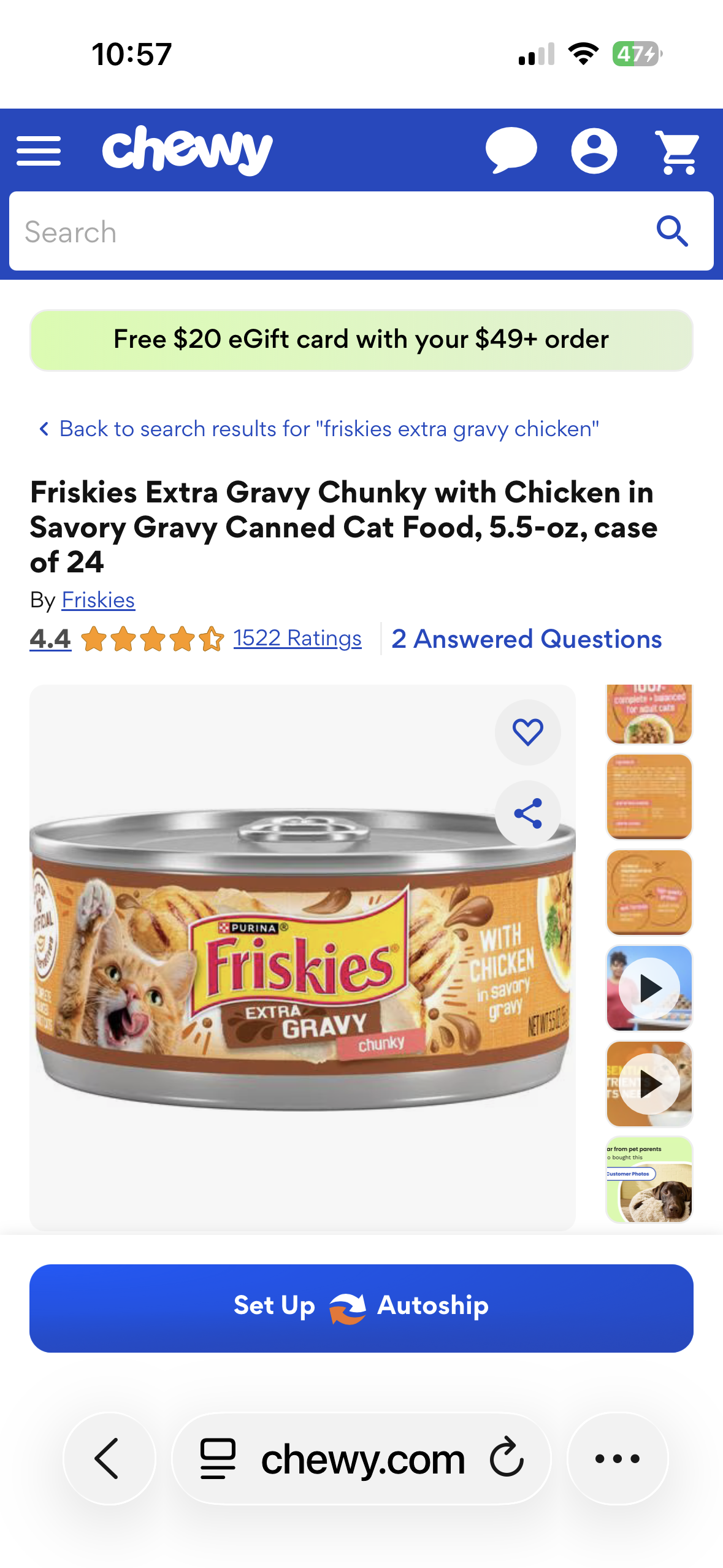
Task: Tap the Chewy logo
Action: click(187, 150)
